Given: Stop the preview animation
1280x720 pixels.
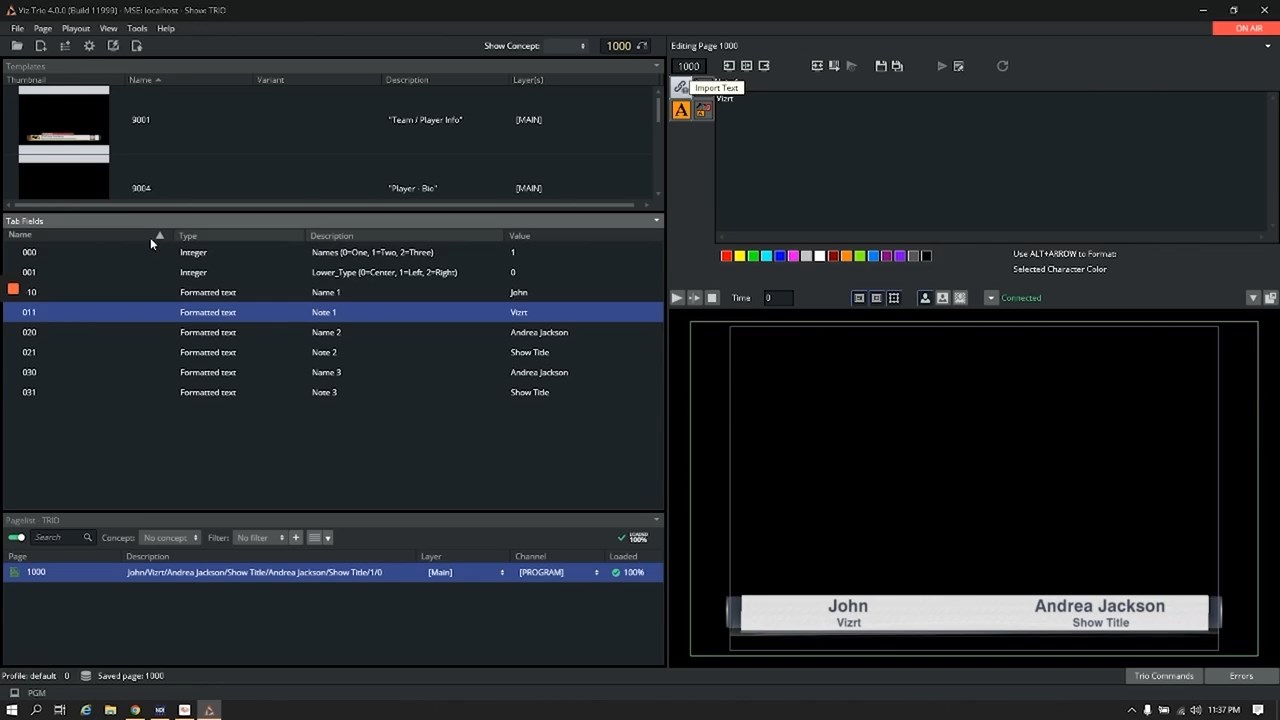Looking at the screenshot, I should pos(712,298).
